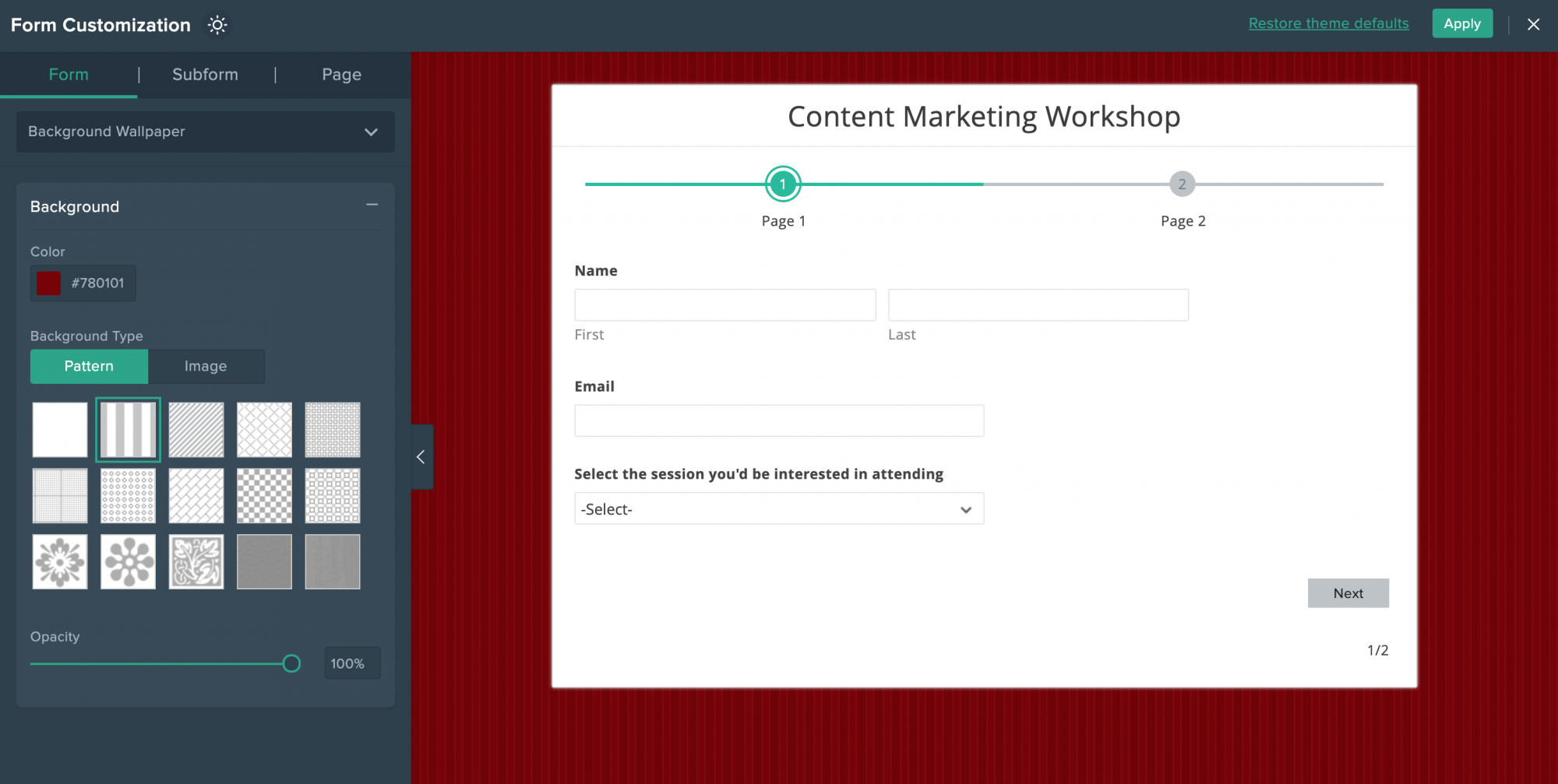Pick the checkerboard pattern swatch
The width and height of the screenshot is (1558, 784).
264,496
